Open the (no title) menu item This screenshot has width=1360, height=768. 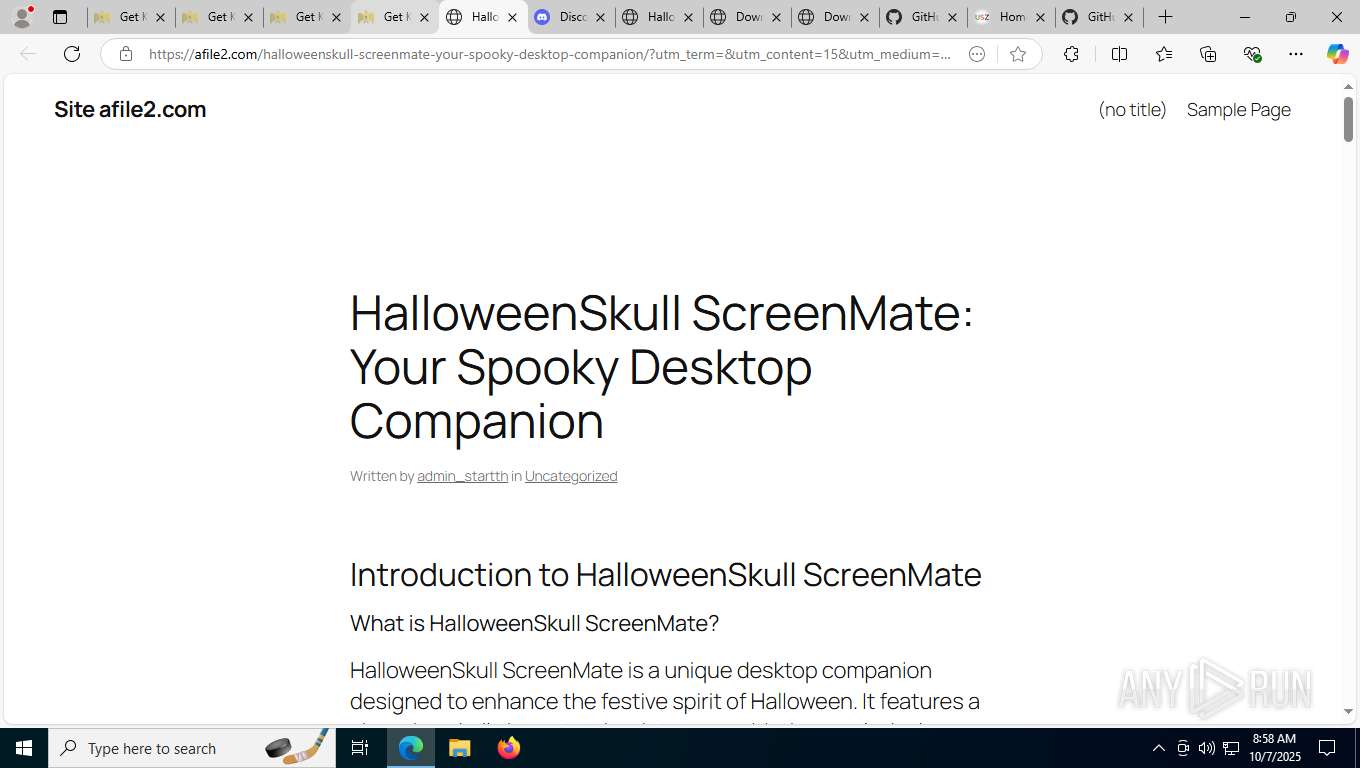(x=1132, y=110)
